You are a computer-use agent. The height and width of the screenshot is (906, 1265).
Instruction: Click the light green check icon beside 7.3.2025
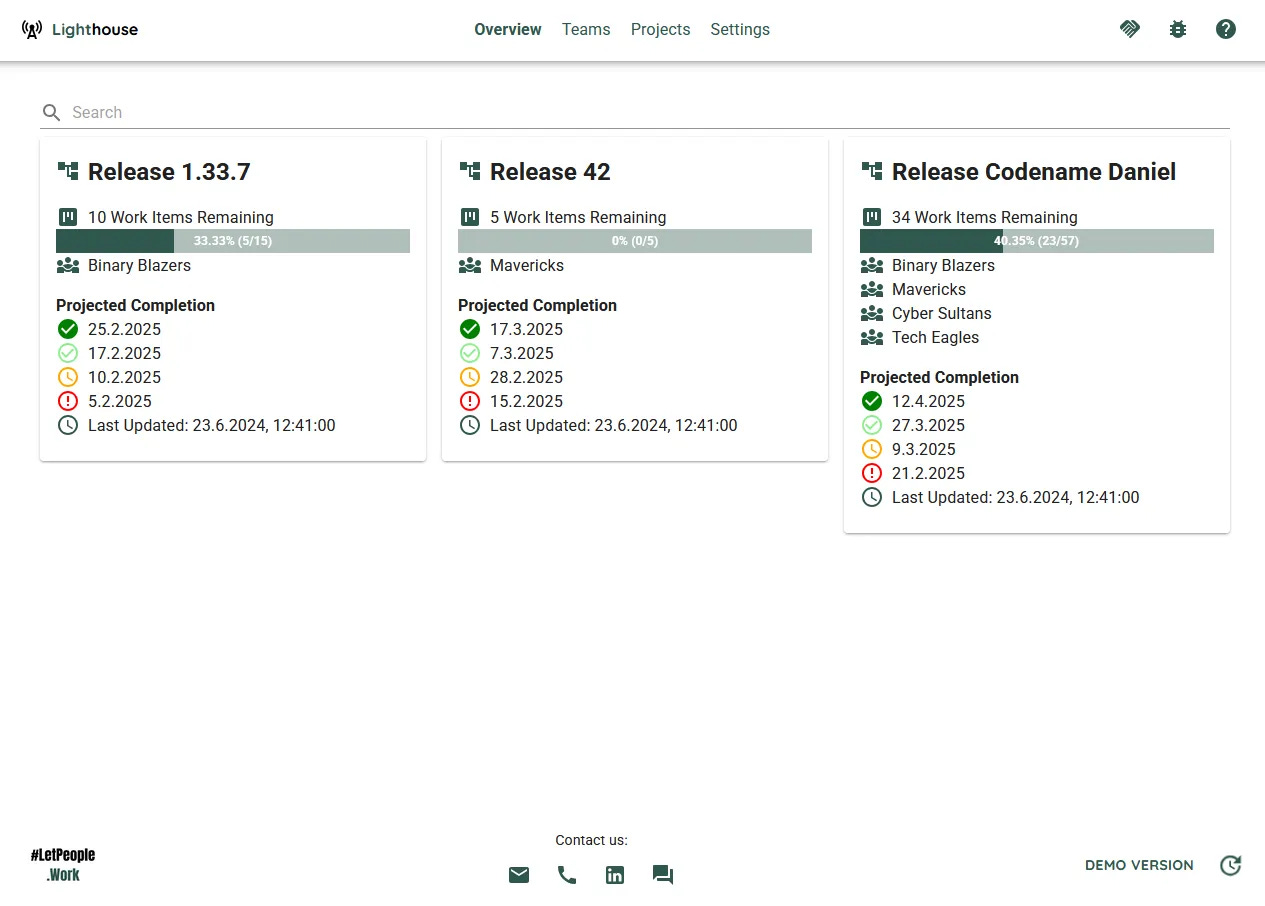[x=470, y=353]
